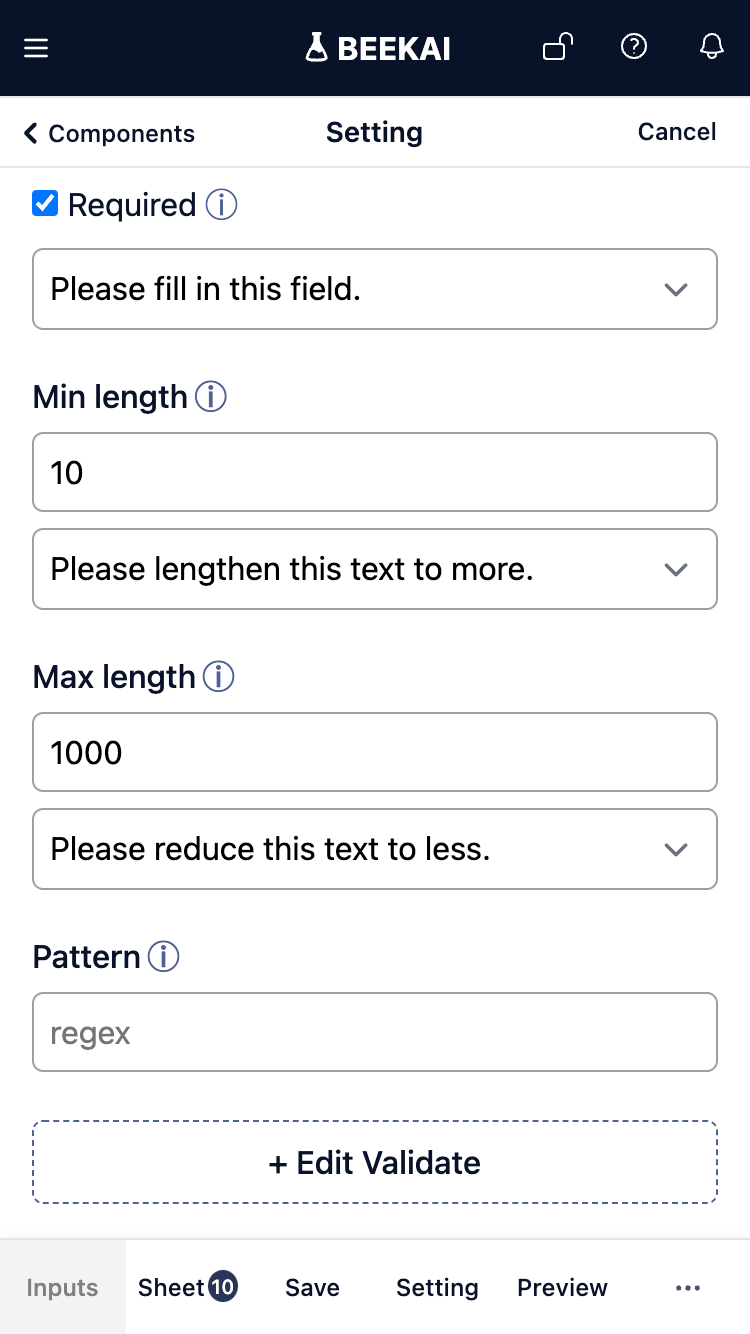
Task: Expand the 'Please reduce this text' dropdown
Action: 375,849
